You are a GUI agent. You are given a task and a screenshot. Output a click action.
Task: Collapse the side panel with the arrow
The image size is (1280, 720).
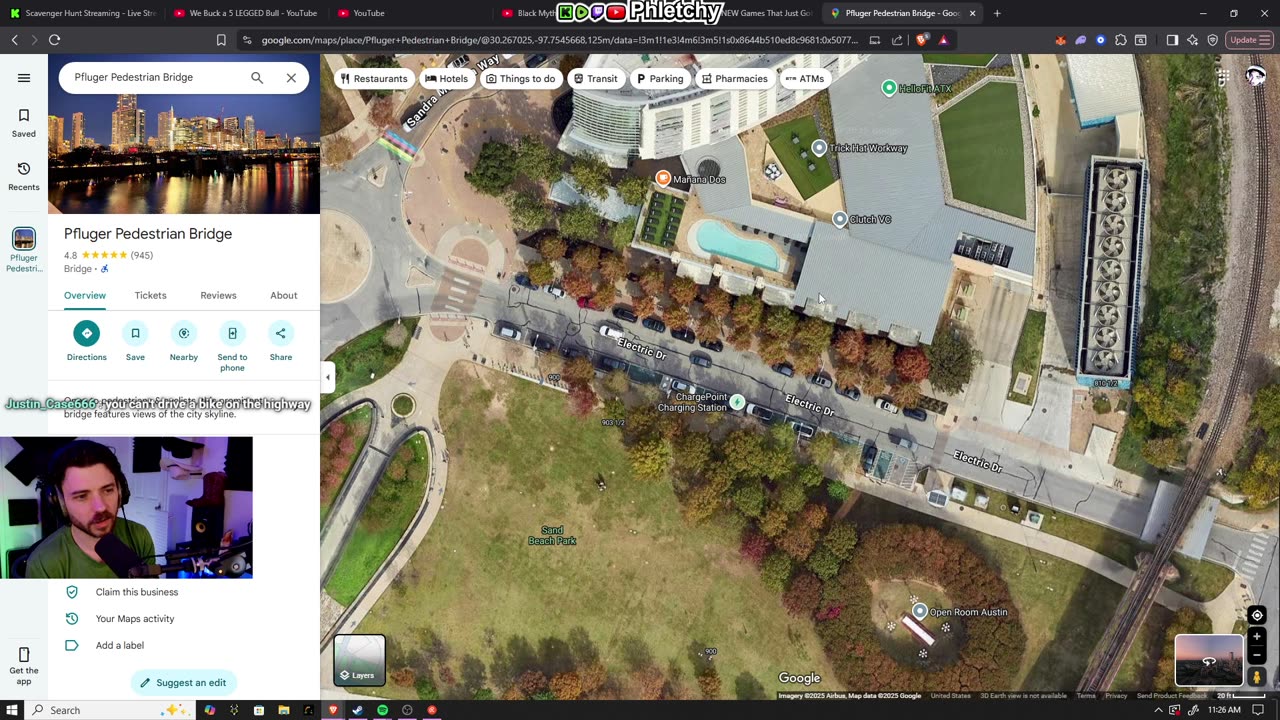coord(327,377)
